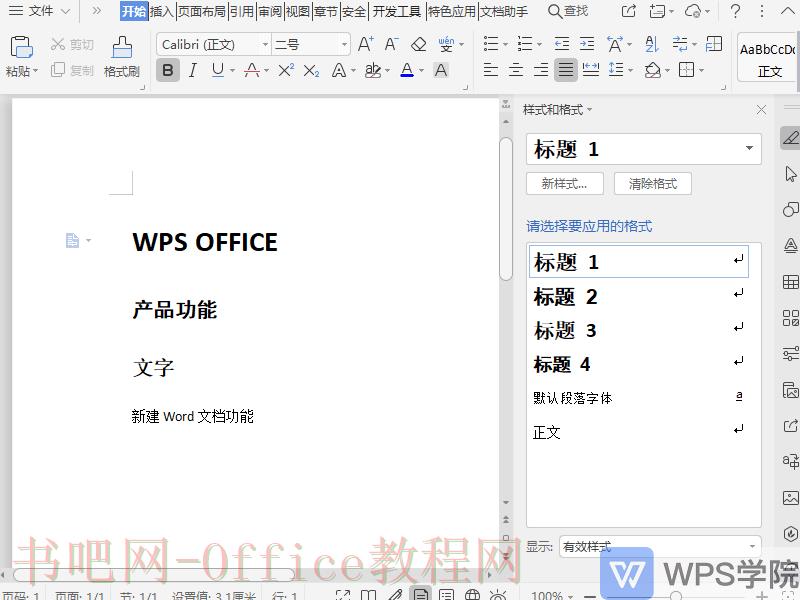Image resolution: width=800 pixels, height=600 pixels.
Task: Center align the text
Action: point(516,69)
